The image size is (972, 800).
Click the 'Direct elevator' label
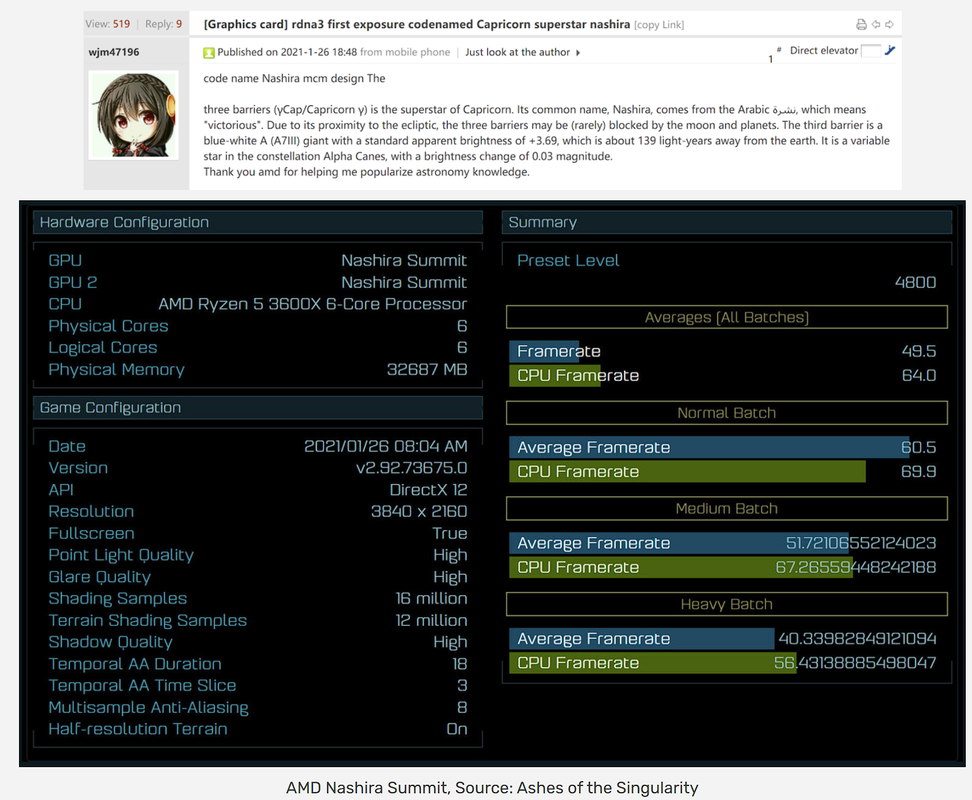824,51
